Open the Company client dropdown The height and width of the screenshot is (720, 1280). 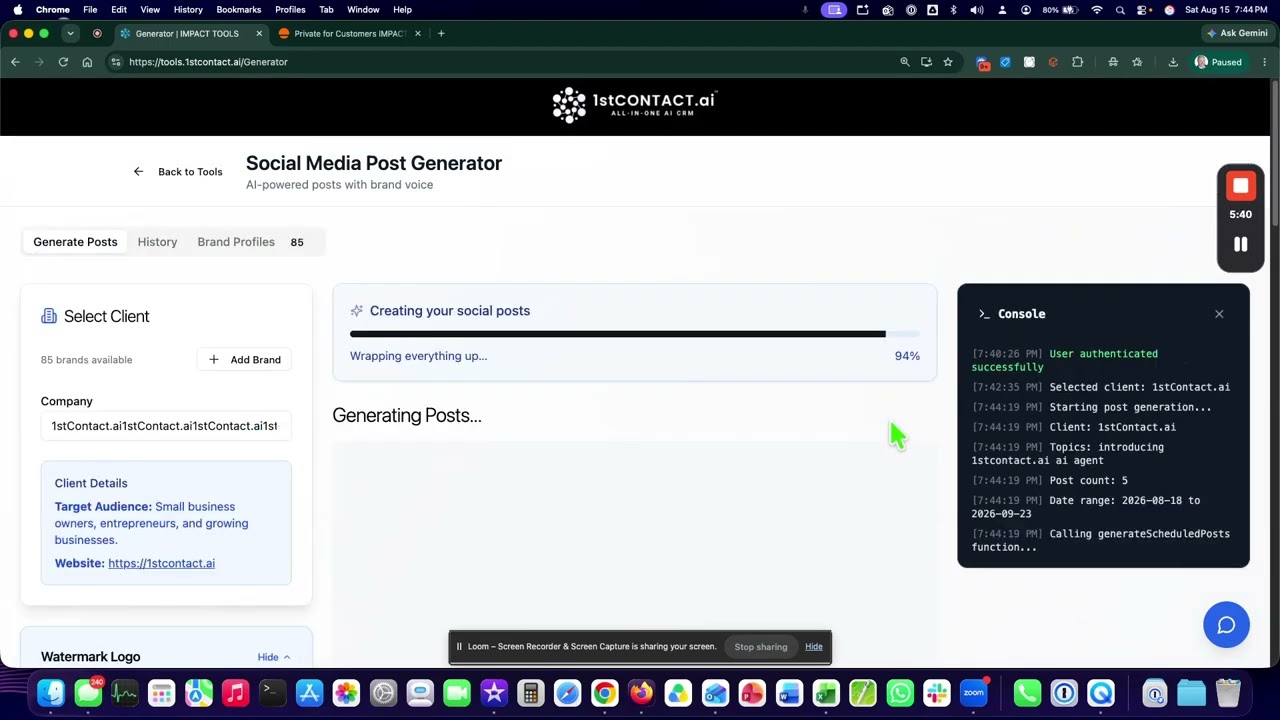[166, 426]
